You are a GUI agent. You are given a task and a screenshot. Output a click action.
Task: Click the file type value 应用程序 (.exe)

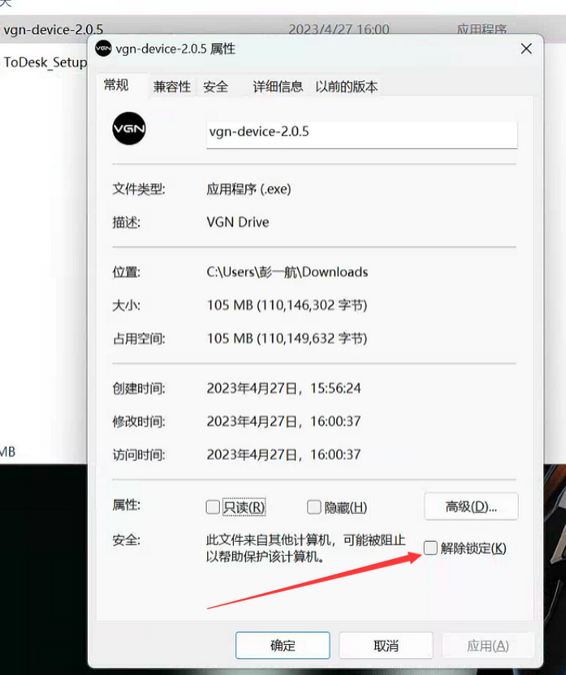249,189
